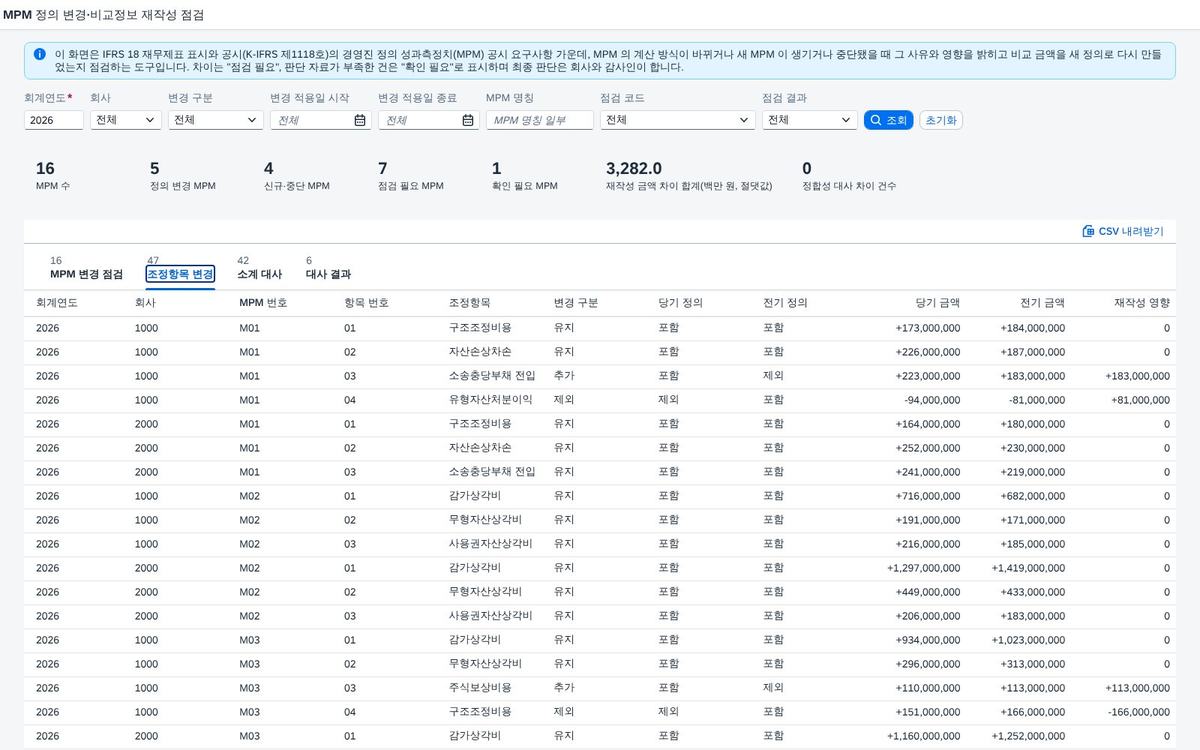The width and height of the screenshot is (1200, 750).
Task: Click the MPM 수 value 16
Action: (45, 169)
